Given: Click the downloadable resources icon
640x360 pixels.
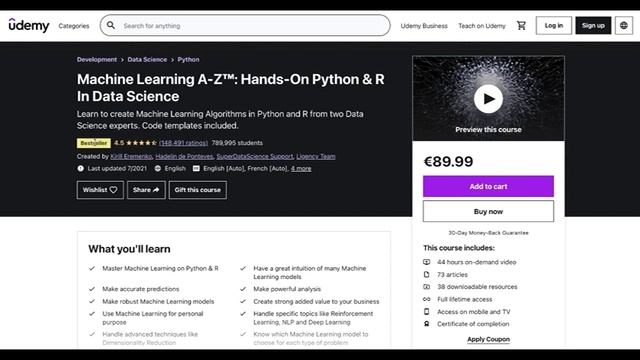Looking at the screenshot, I should point(427,287).
